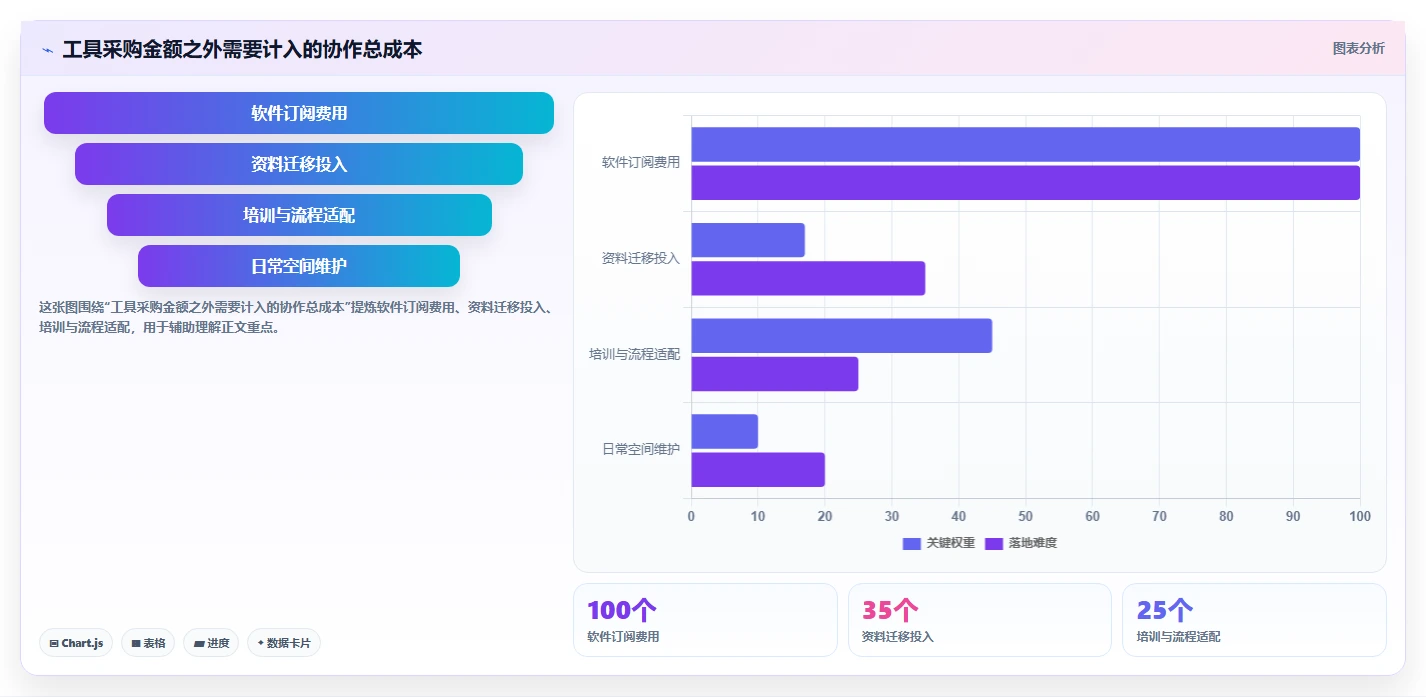Click the 数据卡片 tag chip
The width and height of the screenshot is (1426, 697).
tap(284, 643)
